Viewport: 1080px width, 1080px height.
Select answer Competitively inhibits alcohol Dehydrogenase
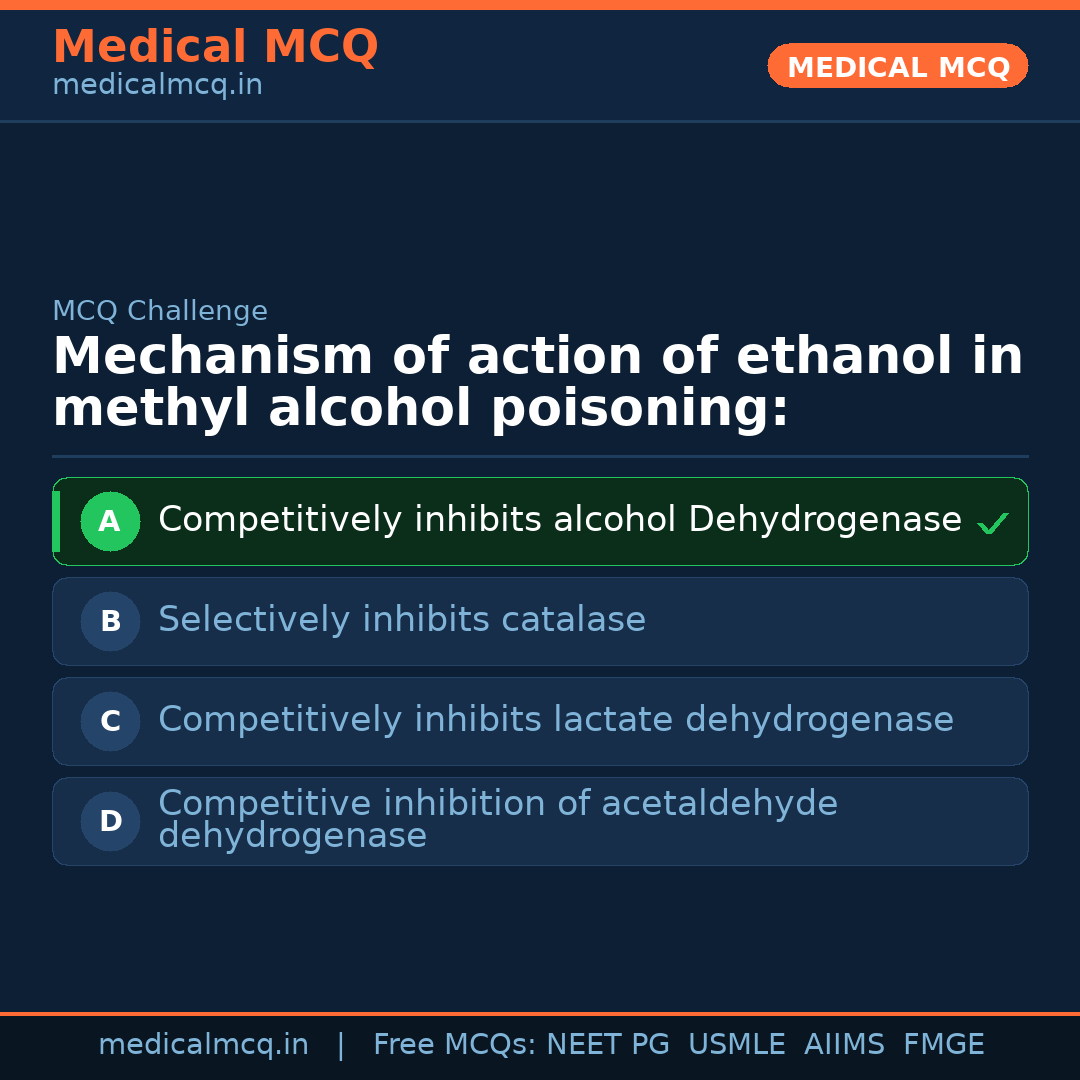559,520
